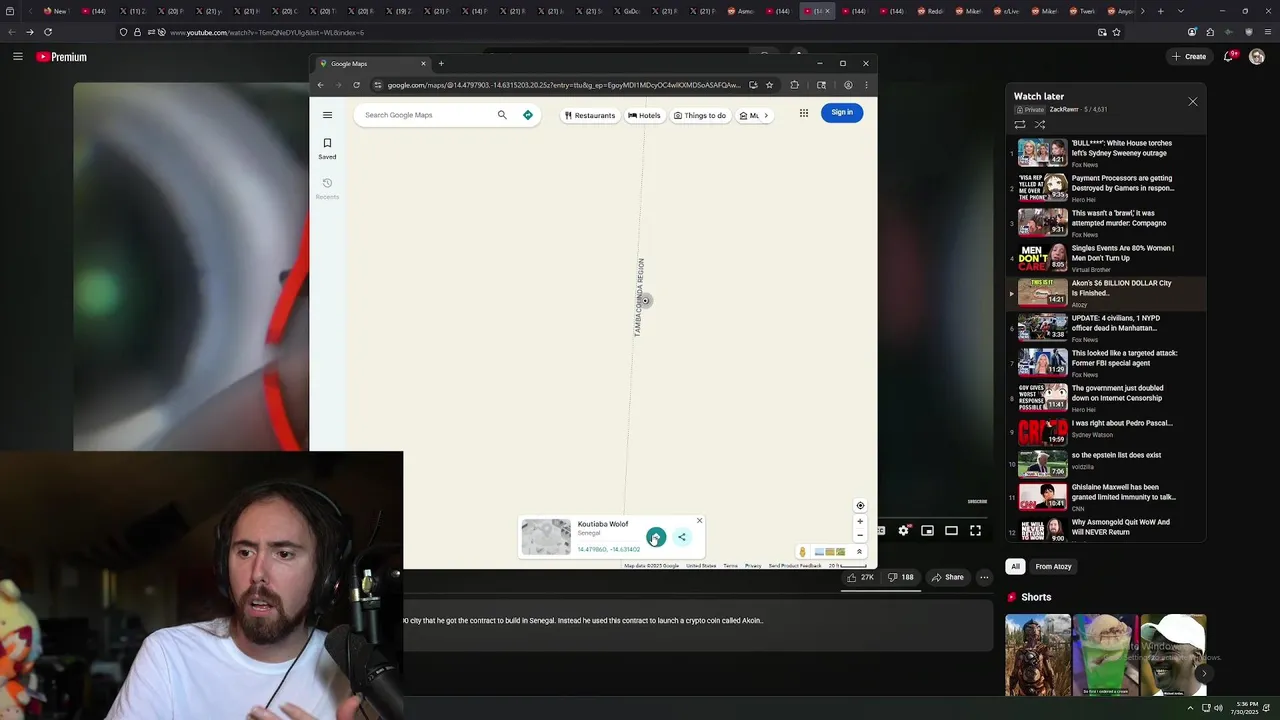Play 'Why Asmongold Quit WoW' video
Viewport: 1280px width, 720px height.
tap(1107, 528)
